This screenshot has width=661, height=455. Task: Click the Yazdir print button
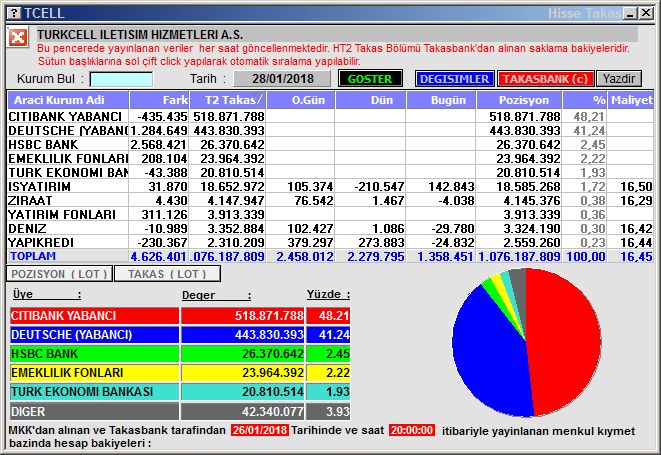619,79
